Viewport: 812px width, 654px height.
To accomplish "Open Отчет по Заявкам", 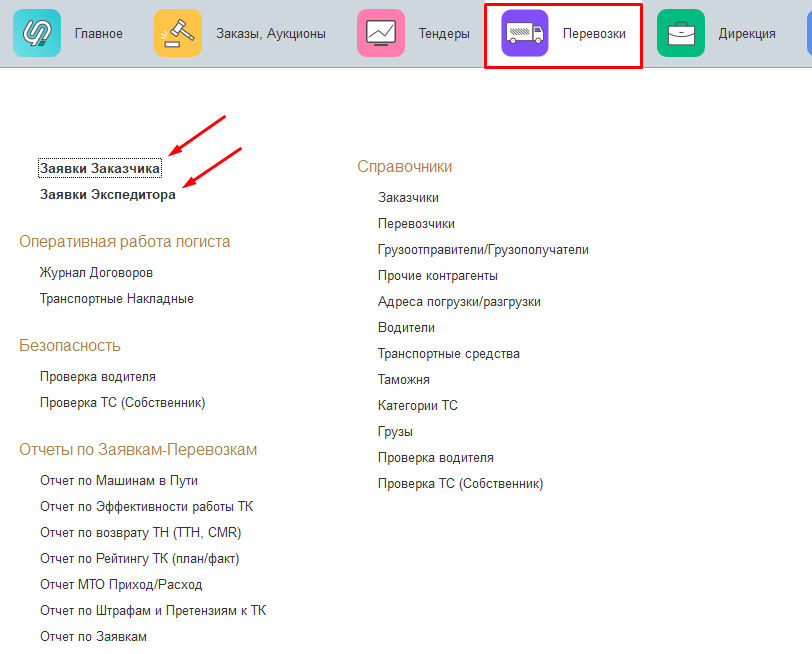I will point(93,636).
